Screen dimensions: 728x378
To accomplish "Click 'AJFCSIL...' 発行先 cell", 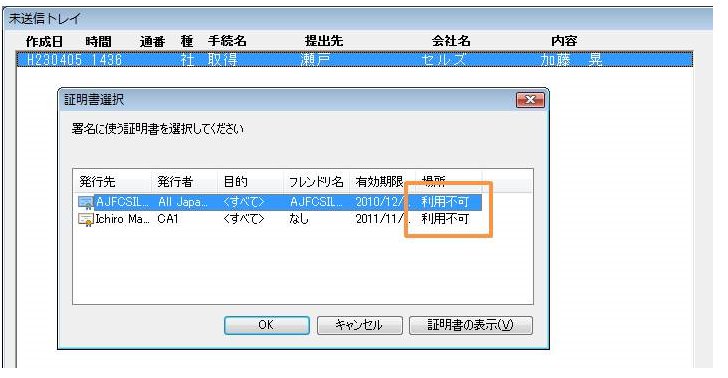I will [123, 202].
